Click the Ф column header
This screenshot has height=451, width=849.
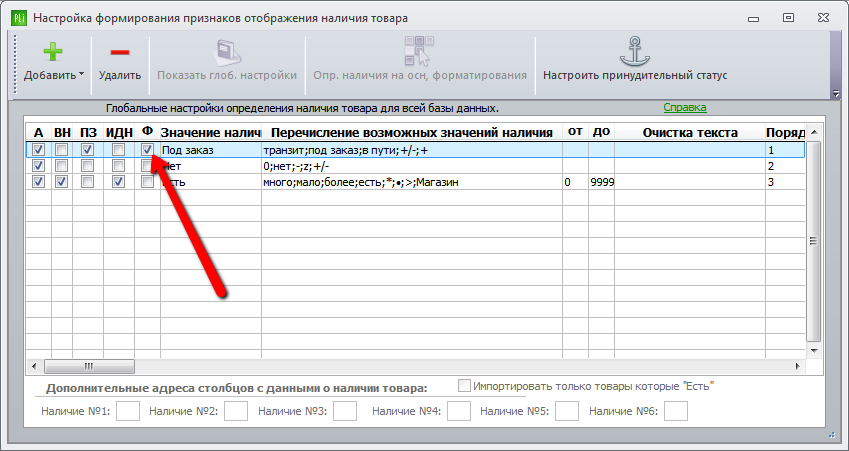pyautogui.click(x=147, y=132)
